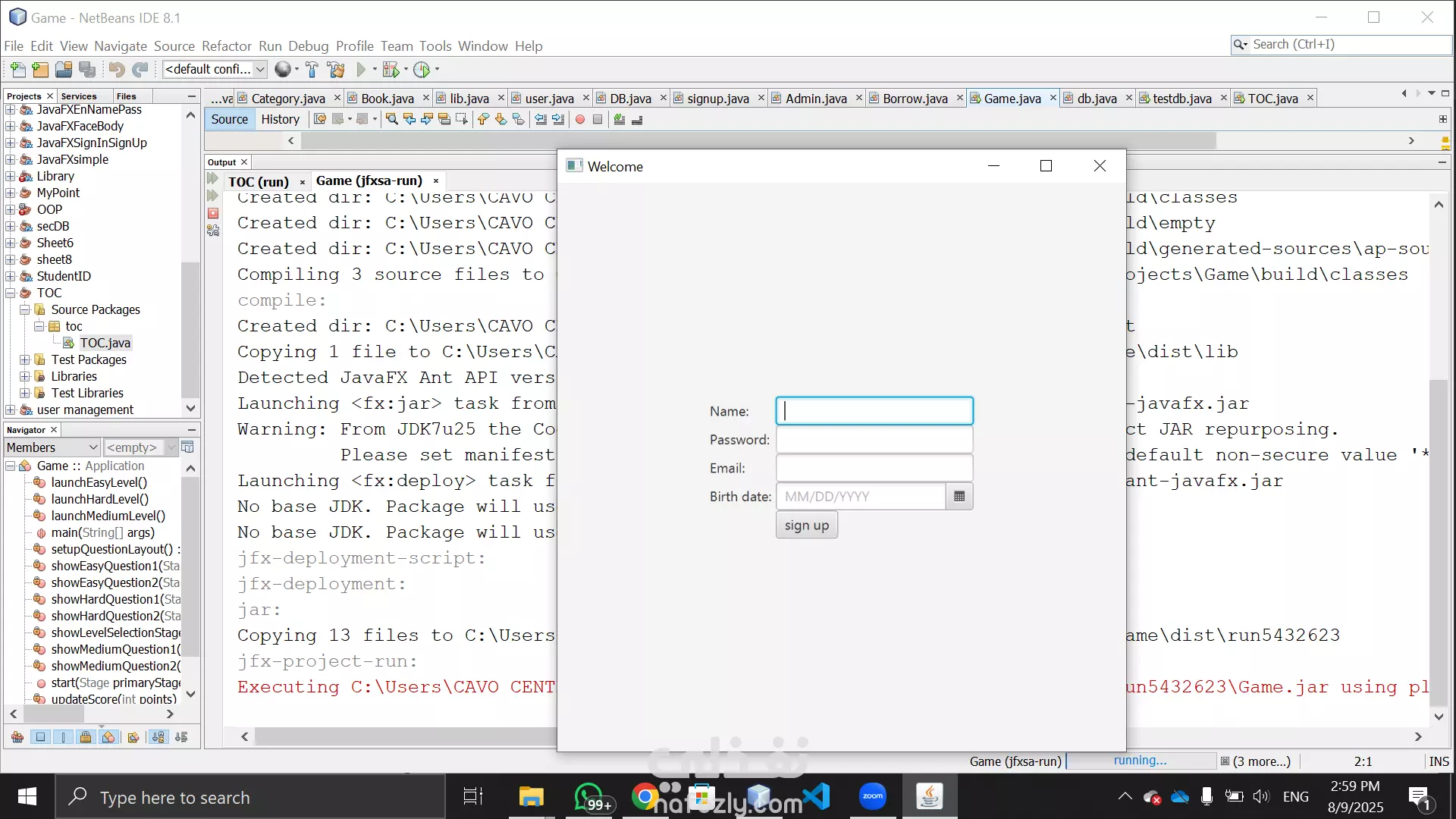1456x819 pixels.
Task: Click the editor Find Selection magnifier icon
Action: tap(392, 119)
